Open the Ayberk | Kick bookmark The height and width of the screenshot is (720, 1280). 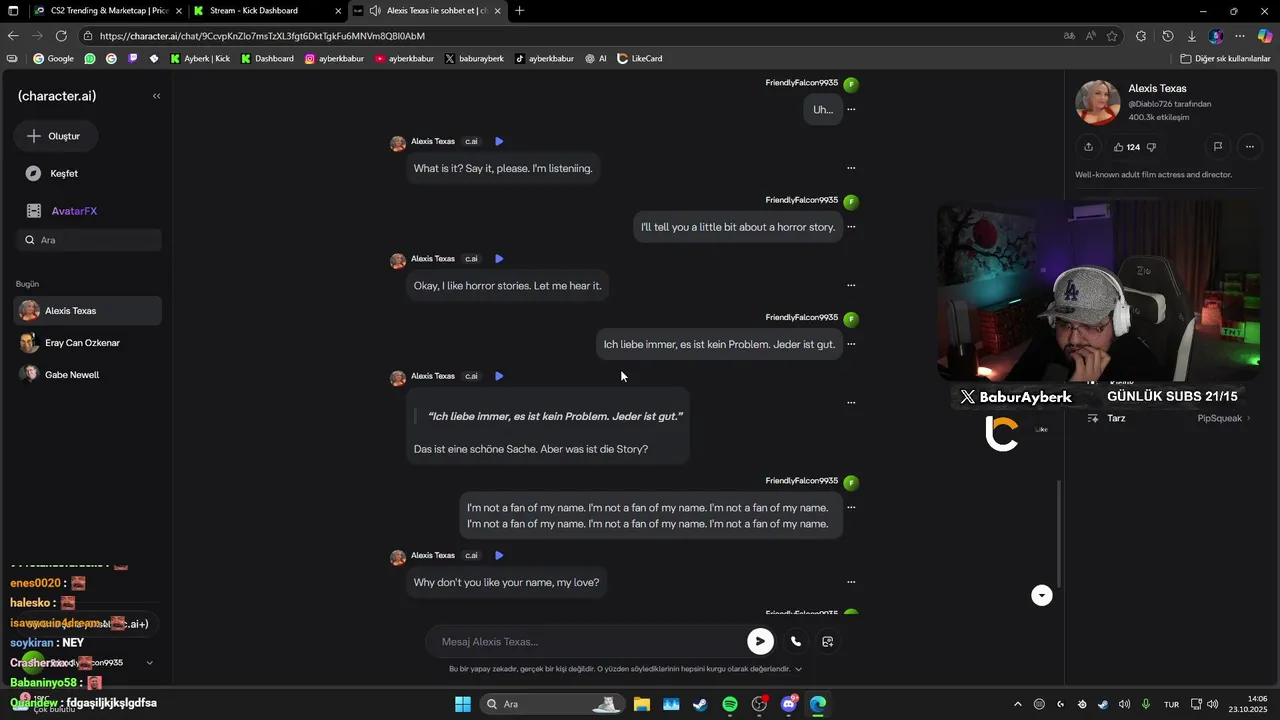[x=200, y=59]
